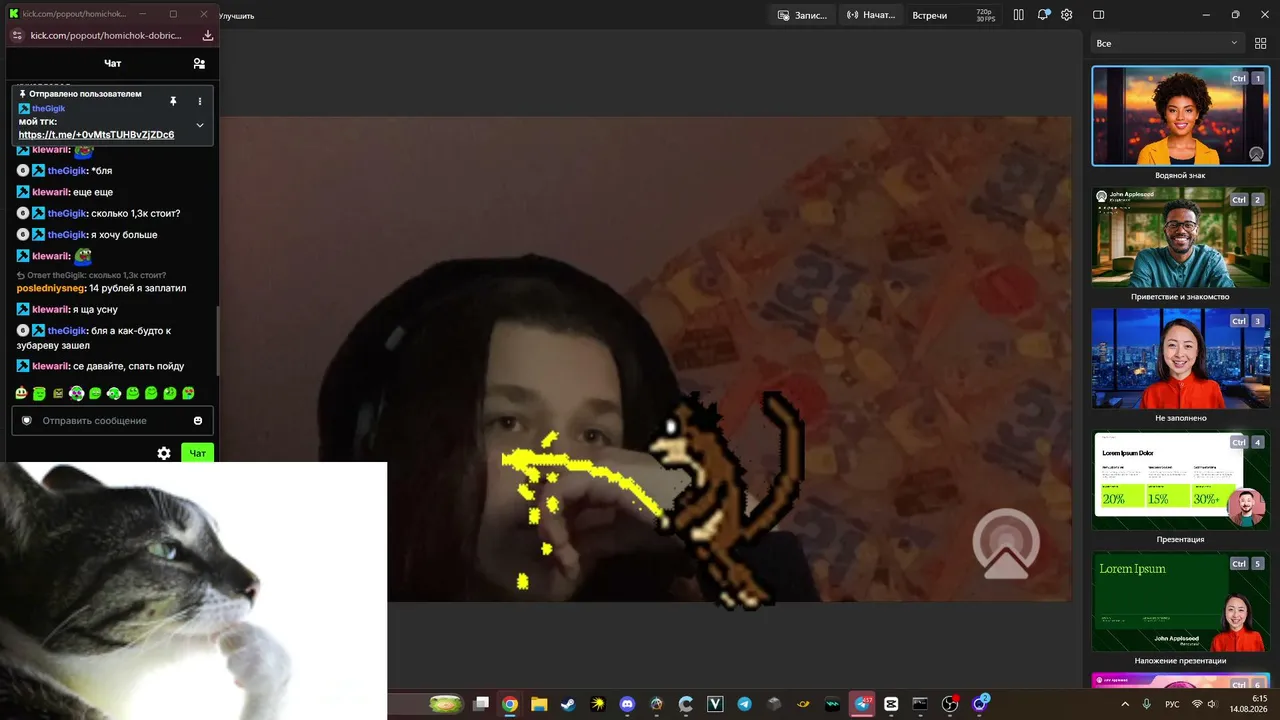Open the emoji picker in chat input
Screen dimensions: 1280x720
[x=198, y=421]
